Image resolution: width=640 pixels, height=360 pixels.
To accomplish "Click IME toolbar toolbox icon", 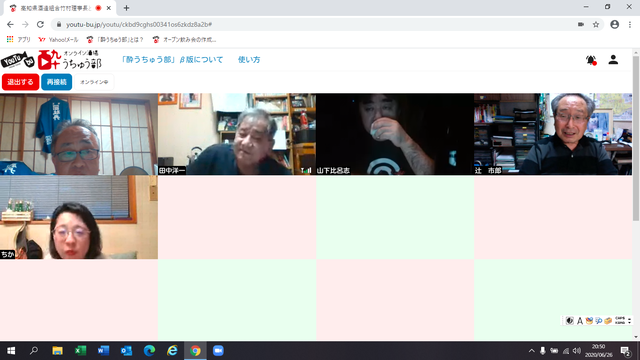I will (608, 321).
